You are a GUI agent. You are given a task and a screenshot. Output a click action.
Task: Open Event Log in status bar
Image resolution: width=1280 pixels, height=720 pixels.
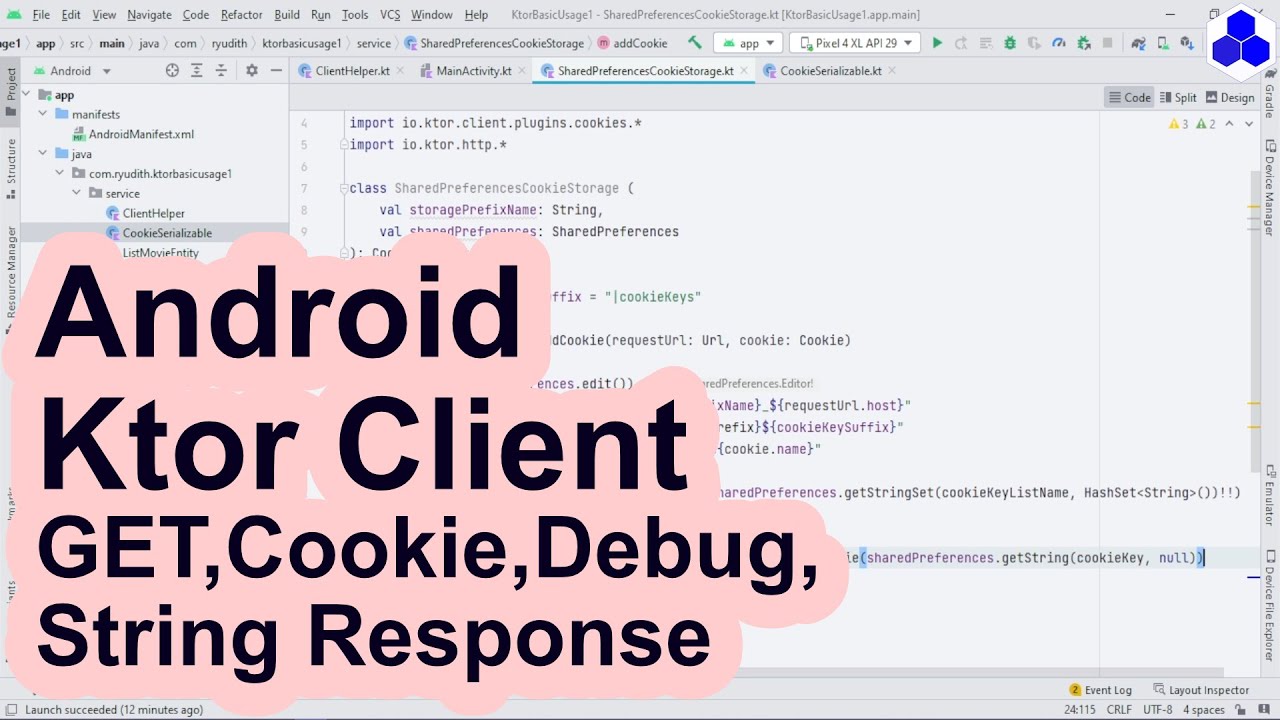click(1101, 690)
